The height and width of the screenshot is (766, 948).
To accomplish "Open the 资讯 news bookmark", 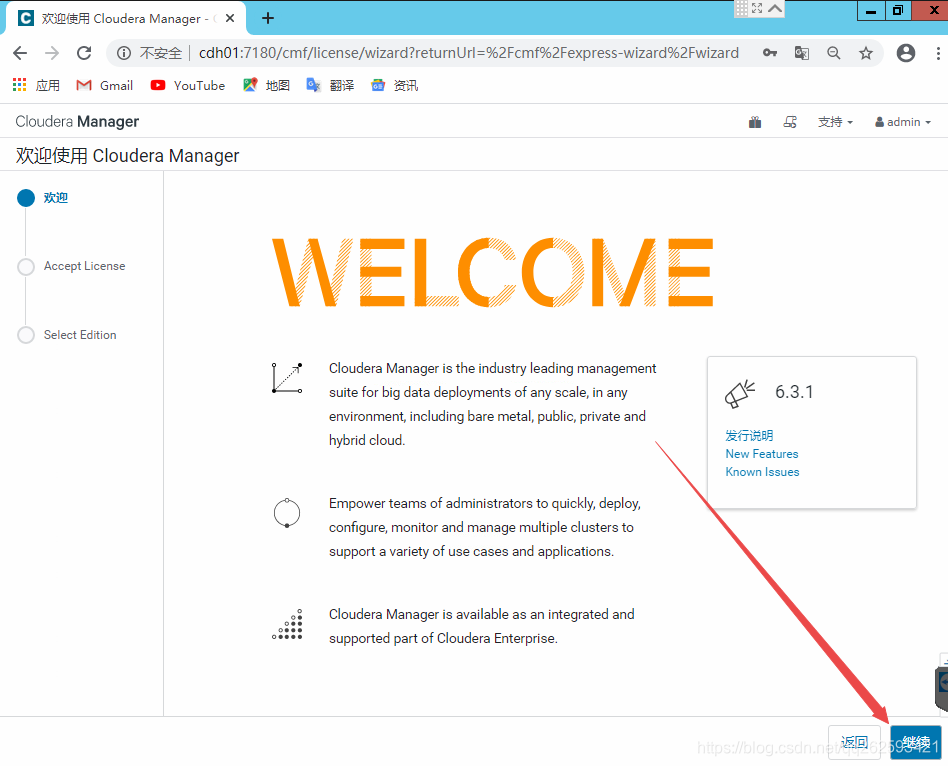I will [394, 85].
